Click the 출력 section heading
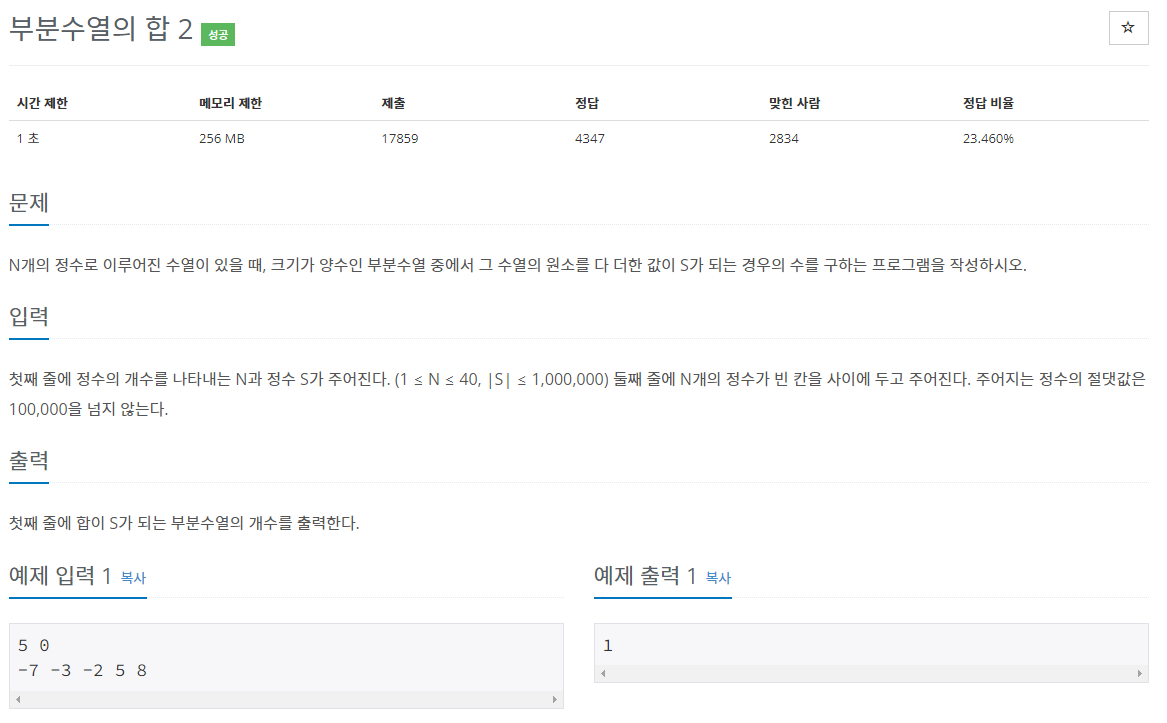The height and width of the screenshot is (723, 1167). pyautogui.click(x=29, y=460)
